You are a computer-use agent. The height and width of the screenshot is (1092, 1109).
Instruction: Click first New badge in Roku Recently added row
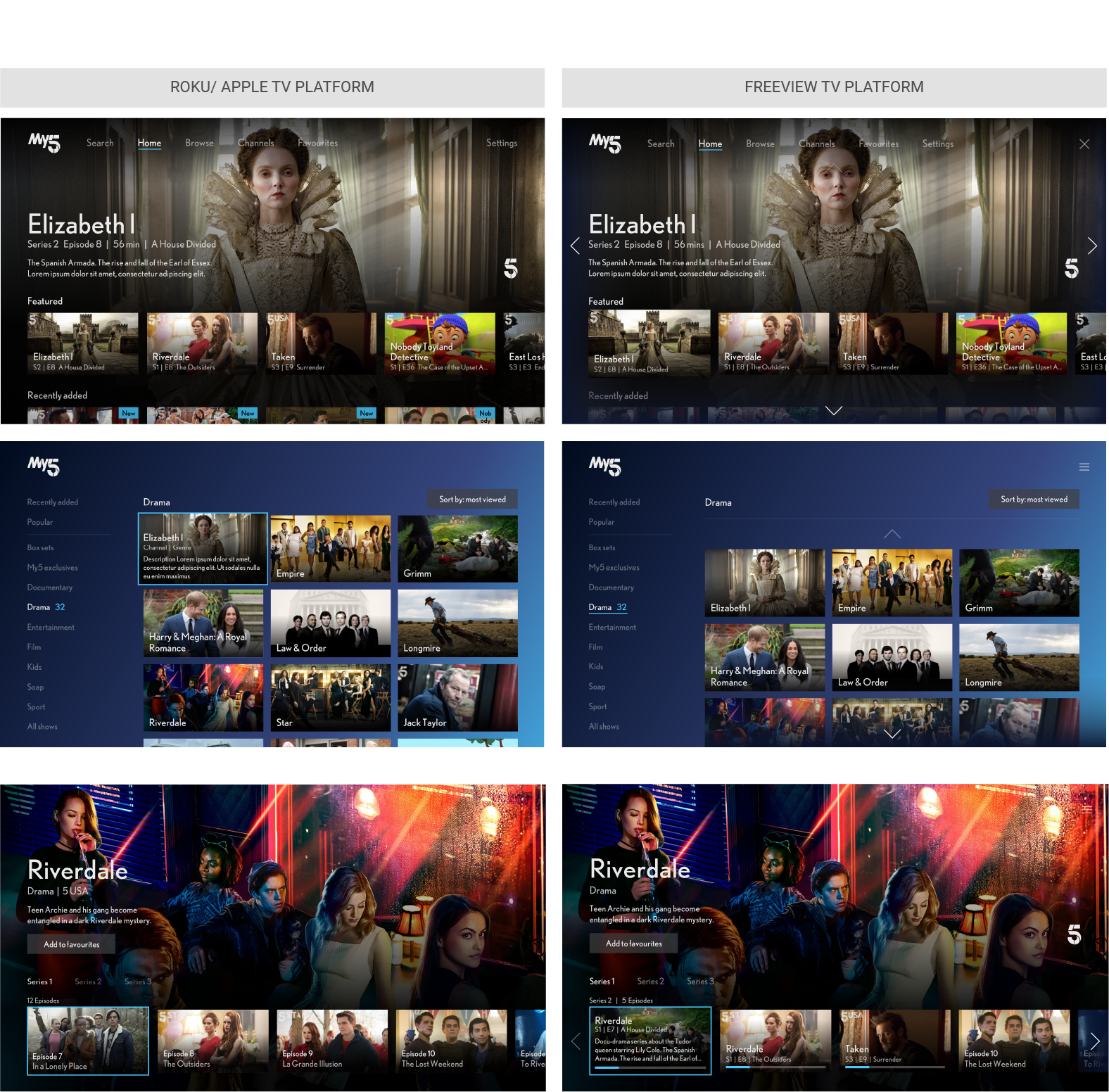128,414
